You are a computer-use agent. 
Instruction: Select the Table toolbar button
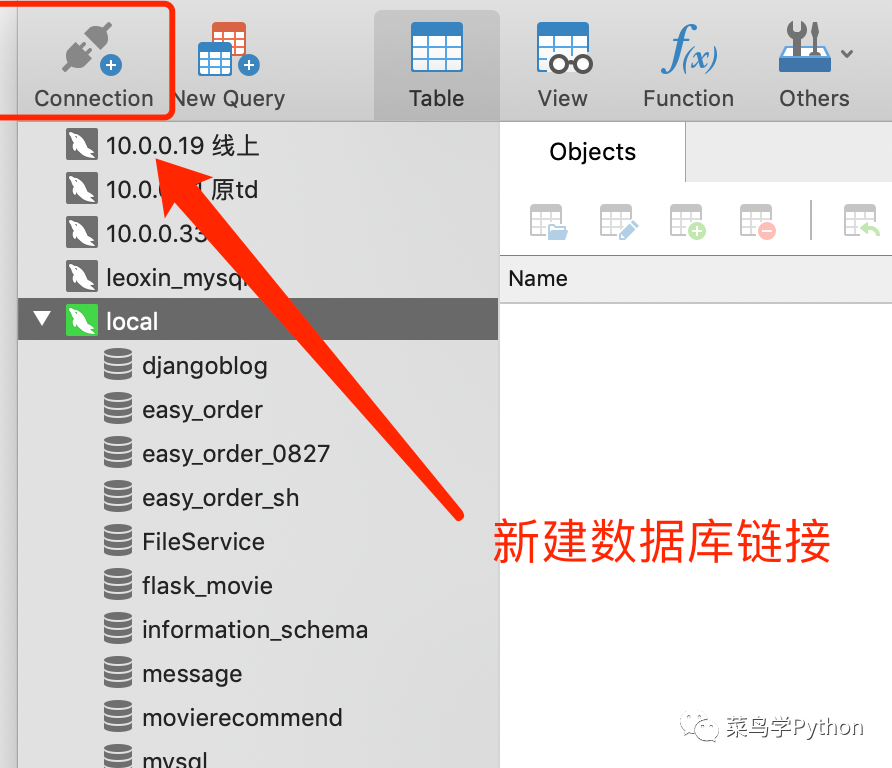point(437,65)
